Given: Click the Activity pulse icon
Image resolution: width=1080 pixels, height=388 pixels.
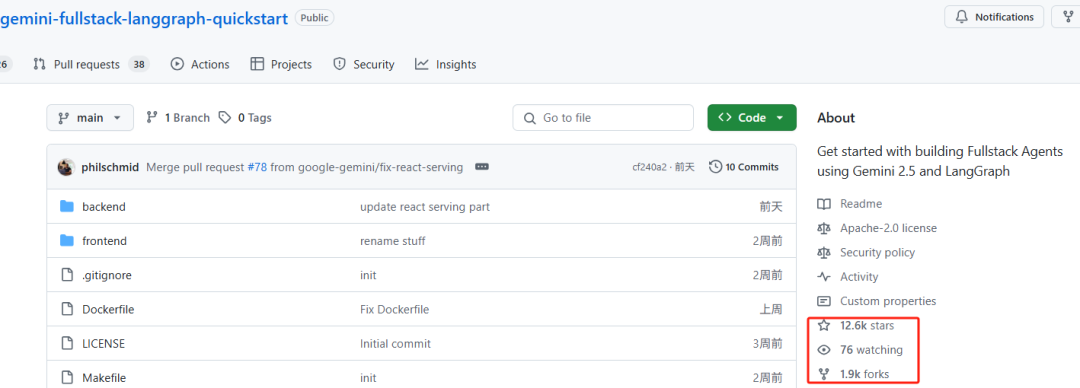Looking at the screenshot, I should 824,276.
